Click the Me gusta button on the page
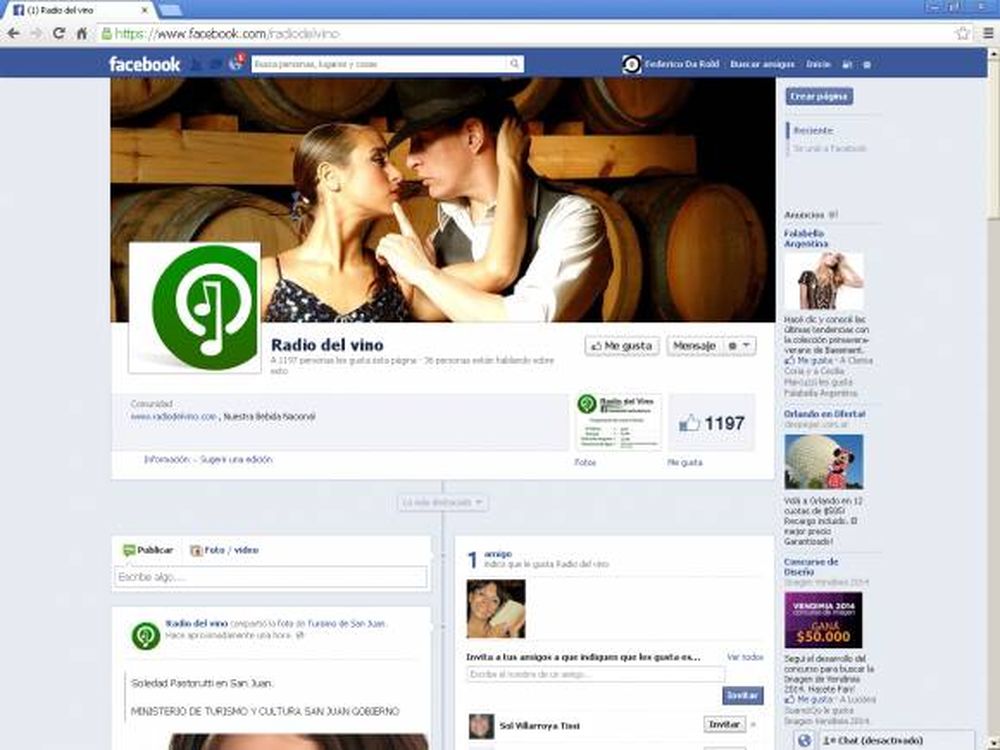 [x=622, y=346]
